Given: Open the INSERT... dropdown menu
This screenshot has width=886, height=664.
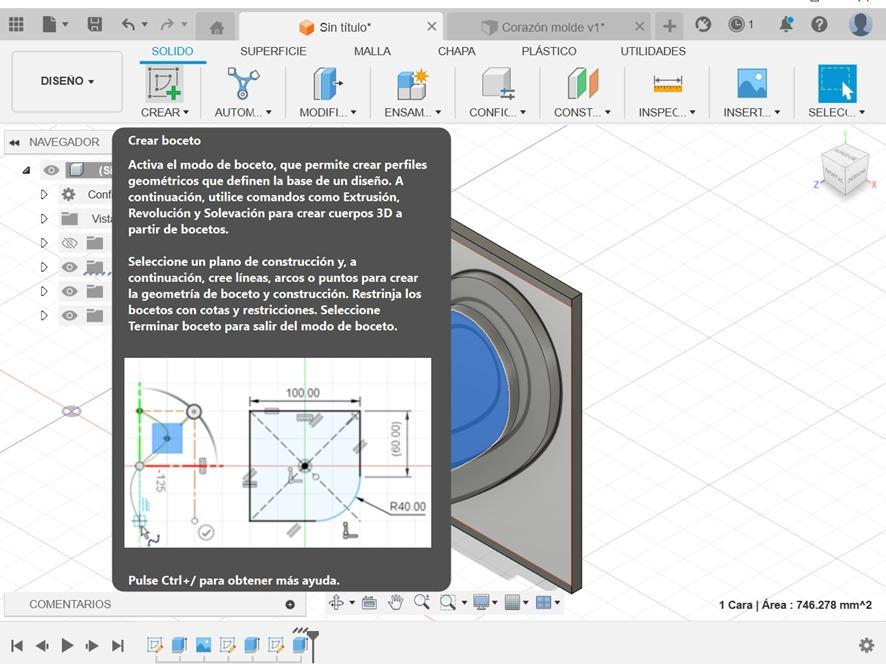Looking at the screenshot, I should pos(752,112).
